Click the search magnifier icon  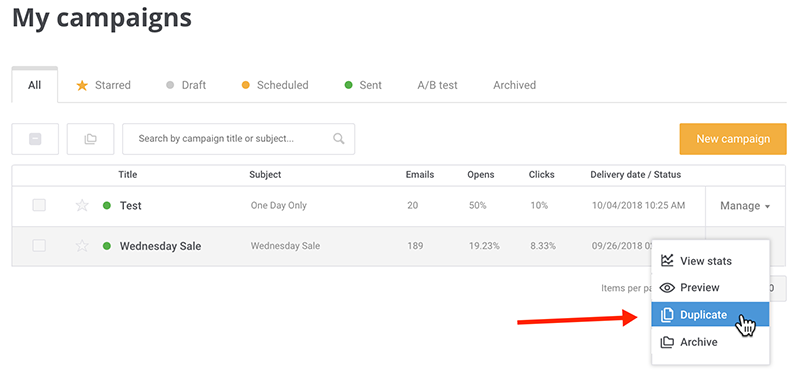tap(339, 139)
